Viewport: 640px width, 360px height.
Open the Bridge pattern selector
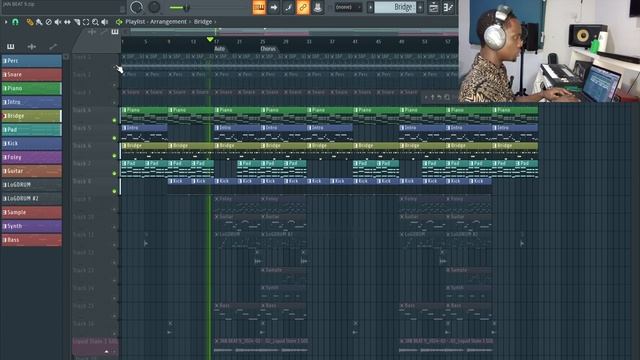pos(395,7)
